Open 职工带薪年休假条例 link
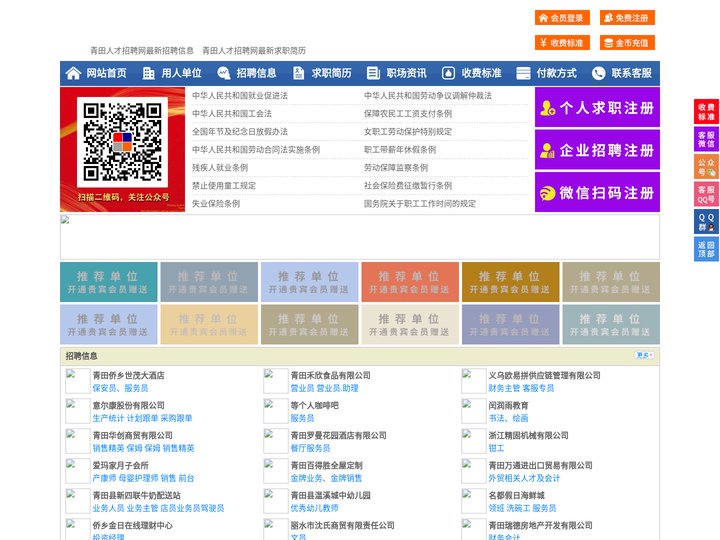 point(400,150)
